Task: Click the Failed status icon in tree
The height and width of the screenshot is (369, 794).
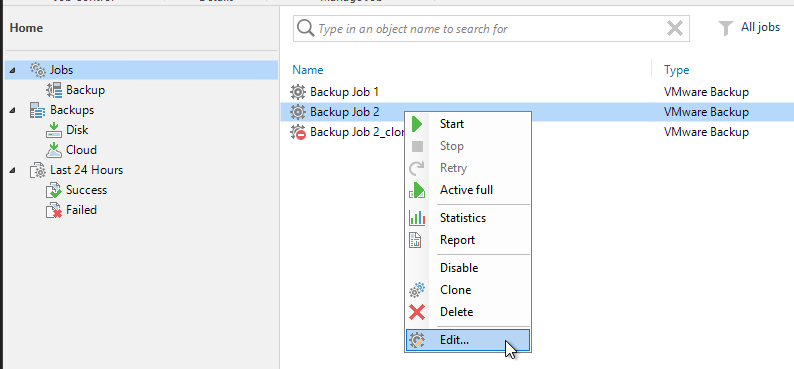Action: tap(54, 210)
